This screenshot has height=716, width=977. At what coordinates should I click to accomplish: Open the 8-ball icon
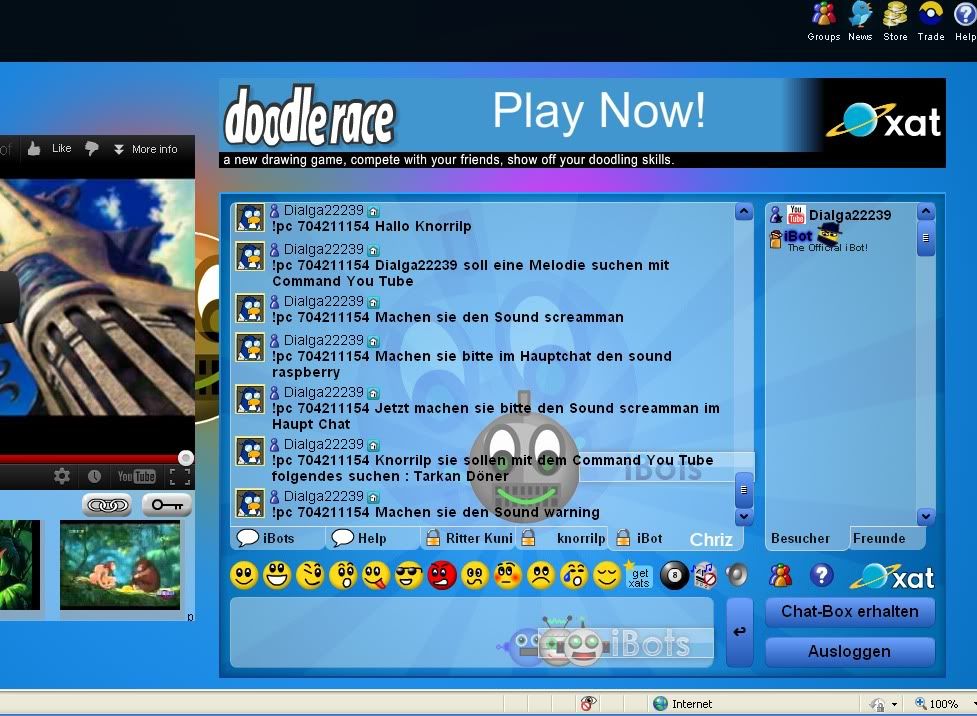coord(674,575)
